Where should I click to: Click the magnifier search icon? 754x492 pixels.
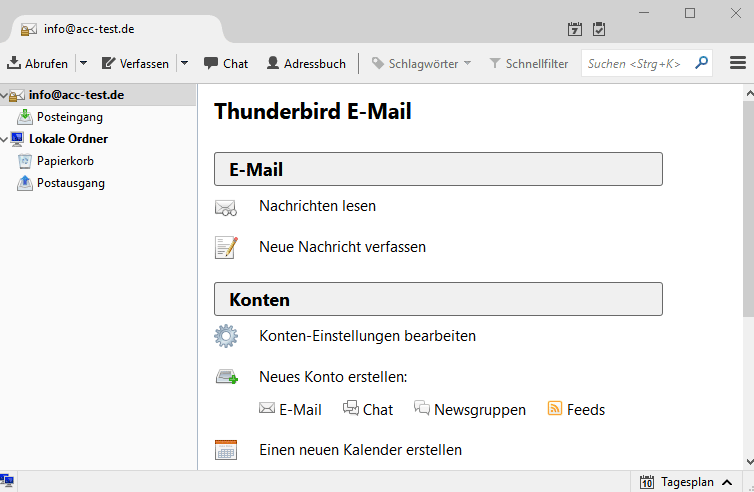click(702, 63)
